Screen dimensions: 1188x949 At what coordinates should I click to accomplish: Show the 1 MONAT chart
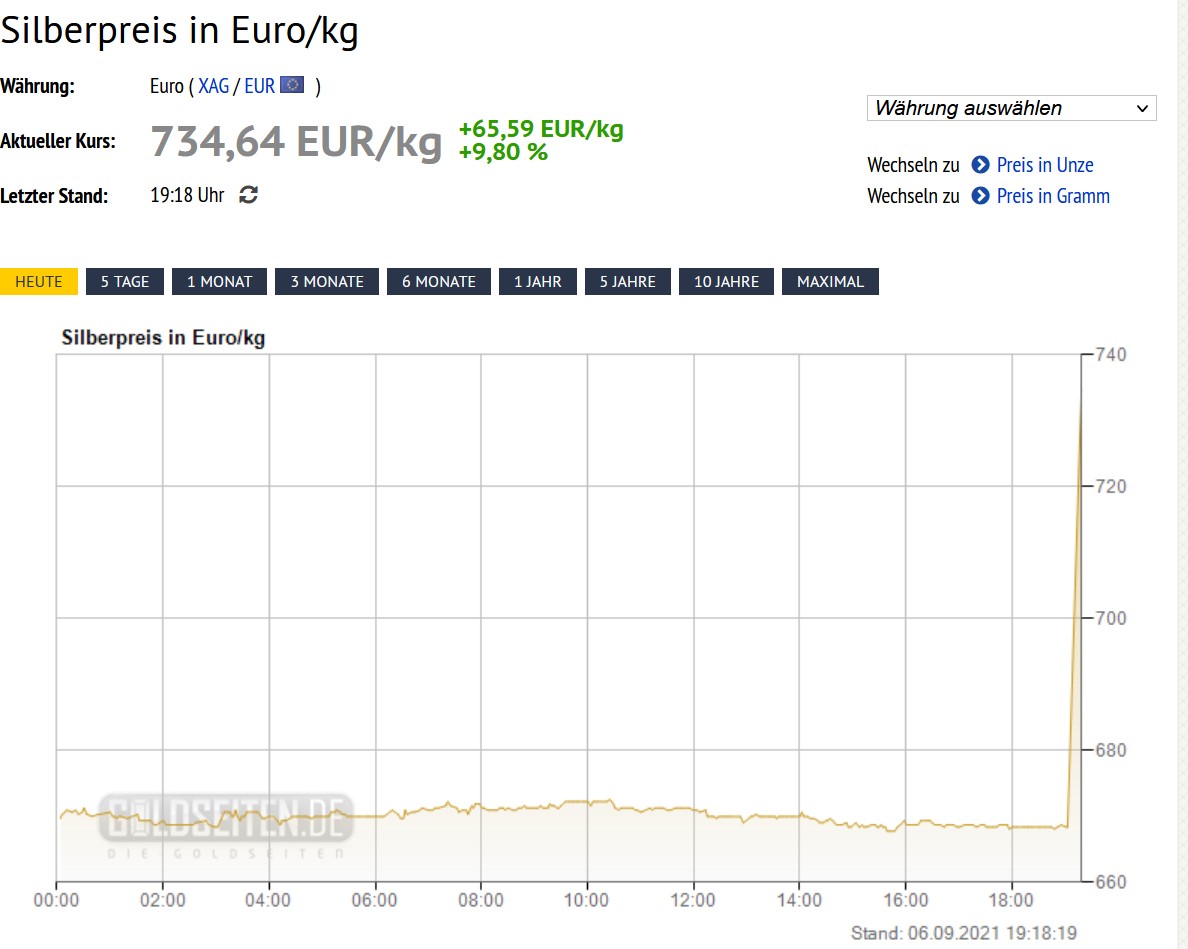[219, 281]
